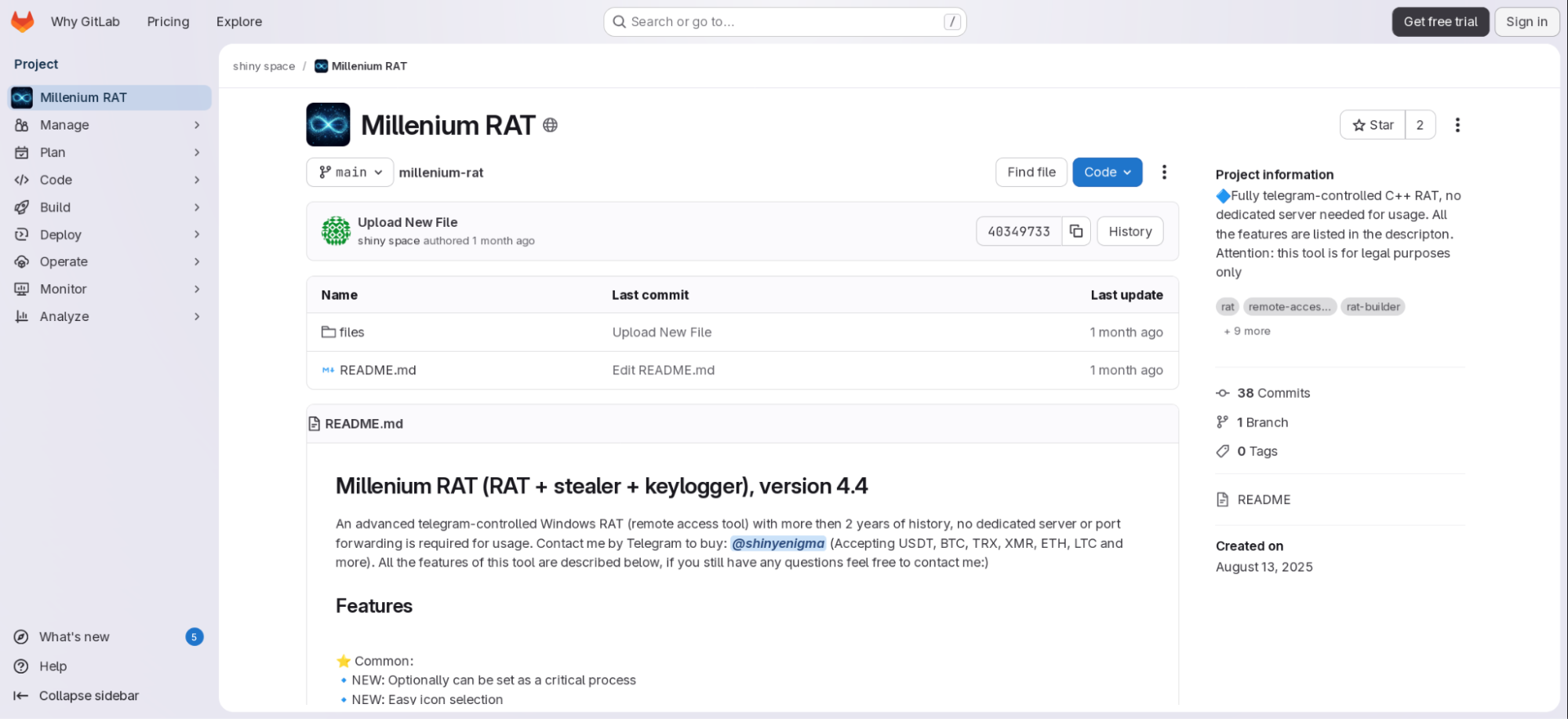Click the Build rocket icon
Screen dimensions: 1568x719
[22, 207]
